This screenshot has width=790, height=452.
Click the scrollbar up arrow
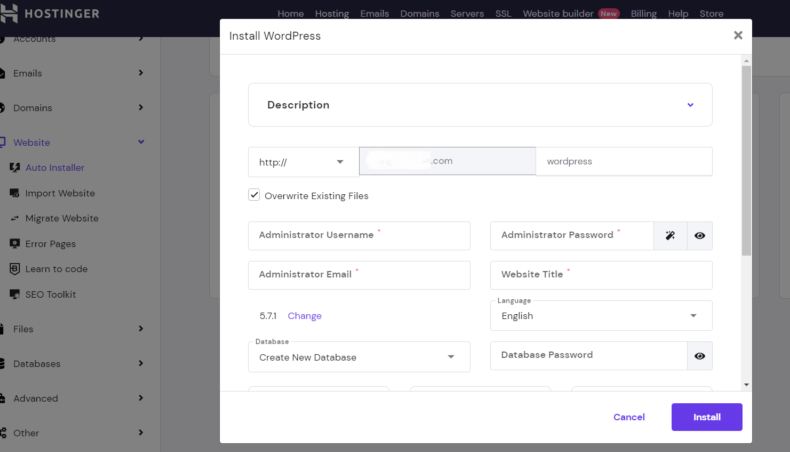[x=746, y=61]
